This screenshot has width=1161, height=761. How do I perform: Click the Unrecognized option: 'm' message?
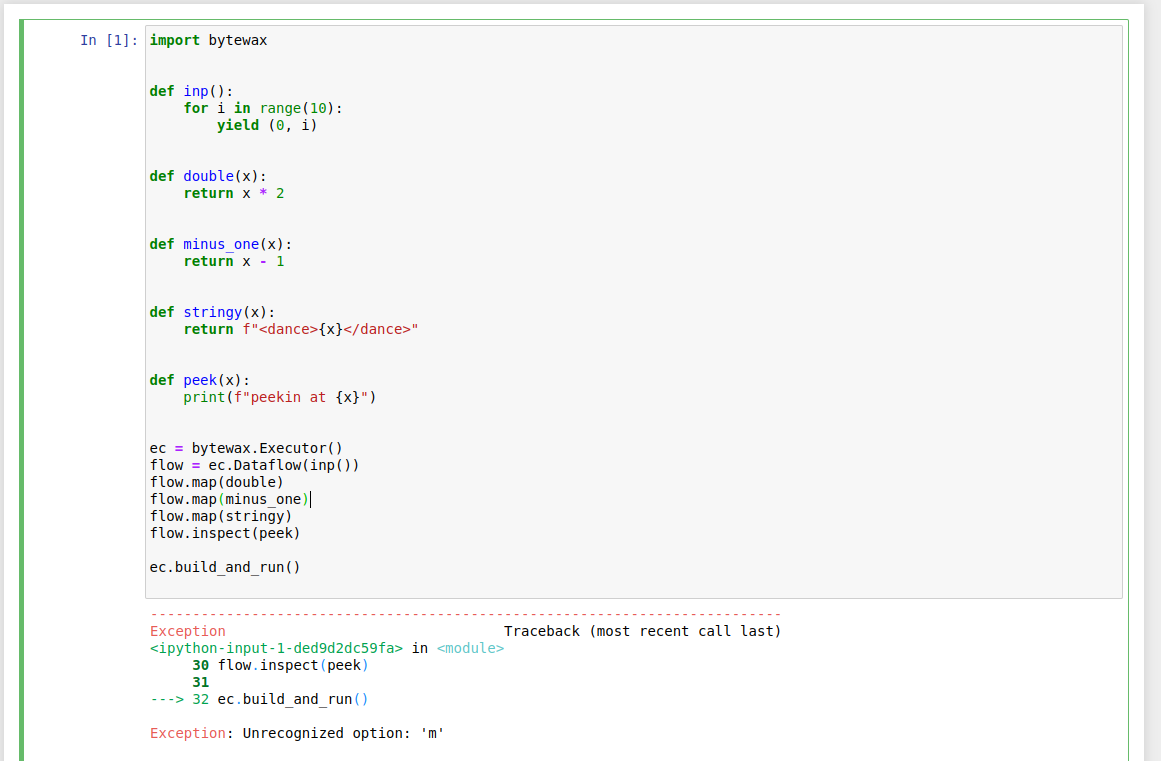(344, 734)
